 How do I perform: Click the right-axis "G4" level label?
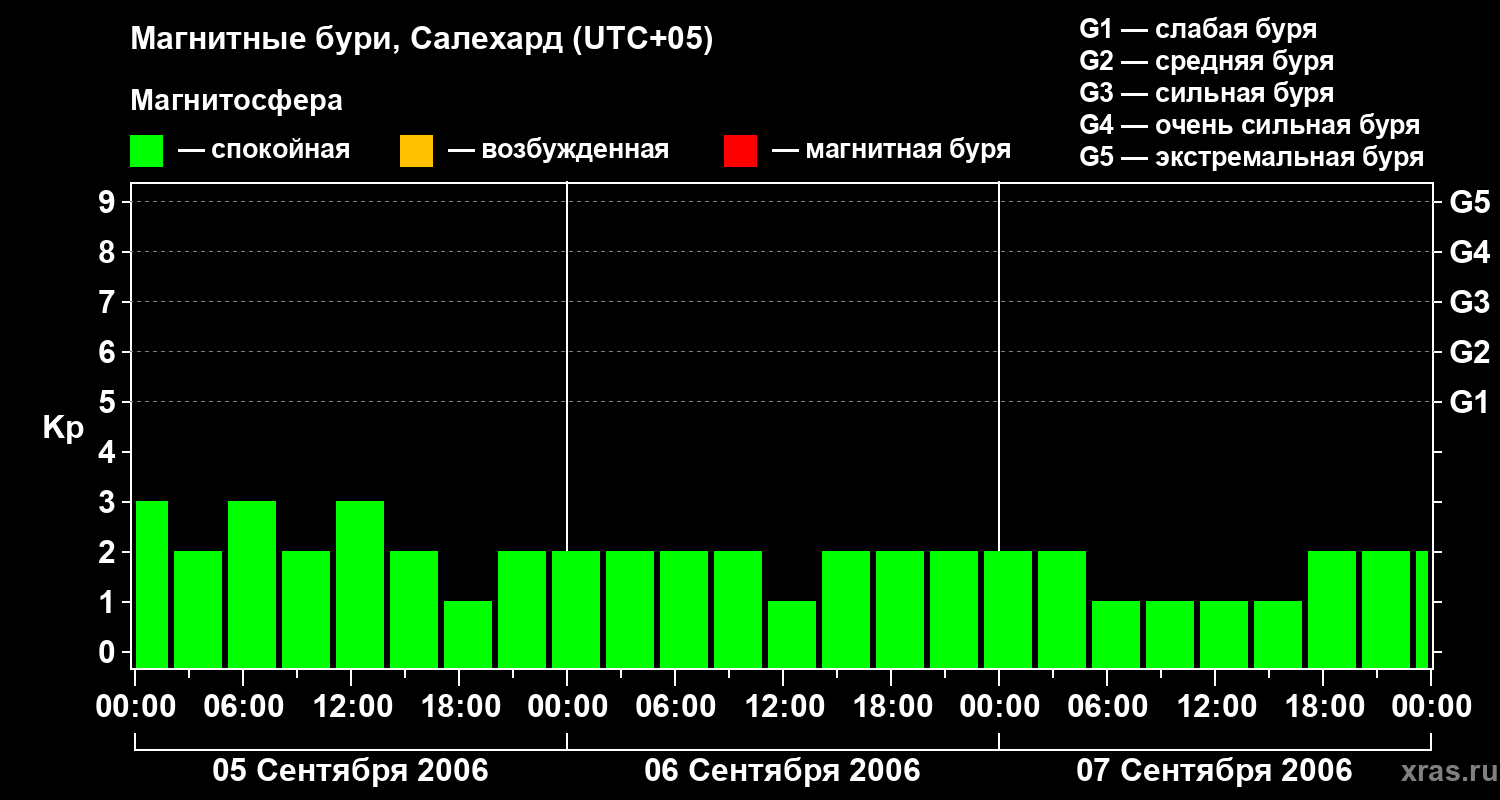coord(1469,252)
